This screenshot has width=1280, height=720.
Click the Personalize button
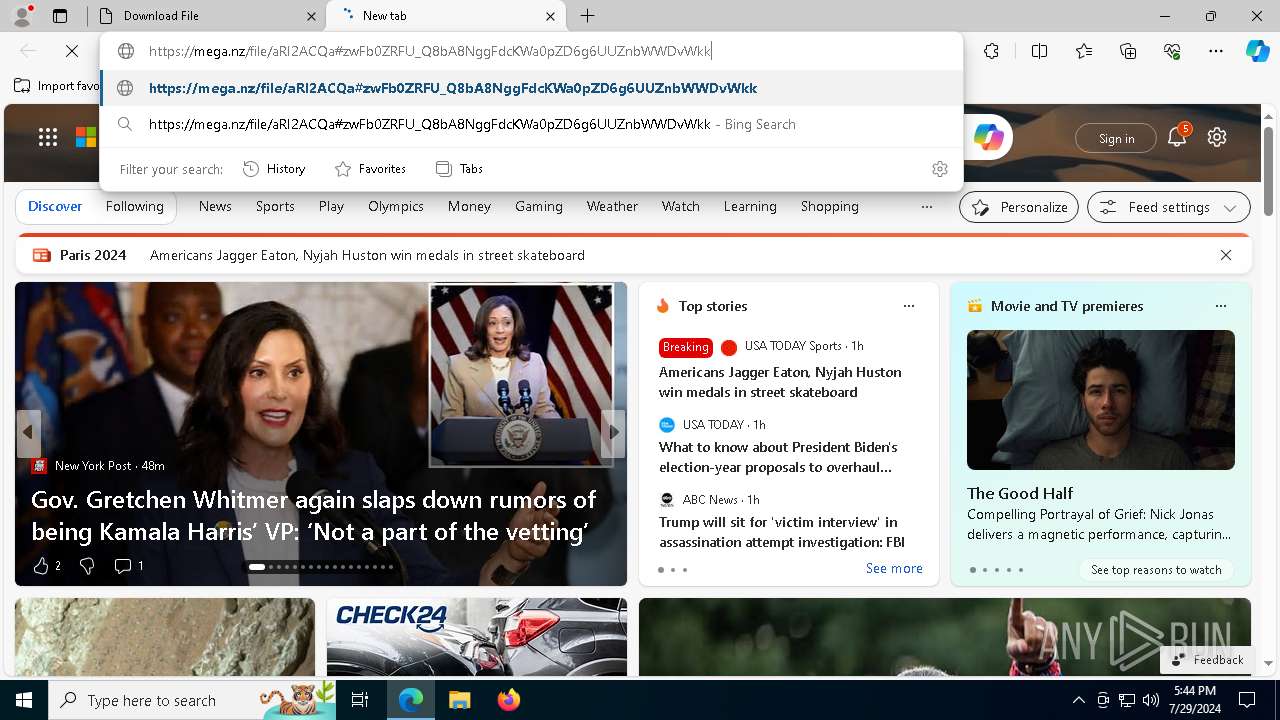coord(1019,207)
